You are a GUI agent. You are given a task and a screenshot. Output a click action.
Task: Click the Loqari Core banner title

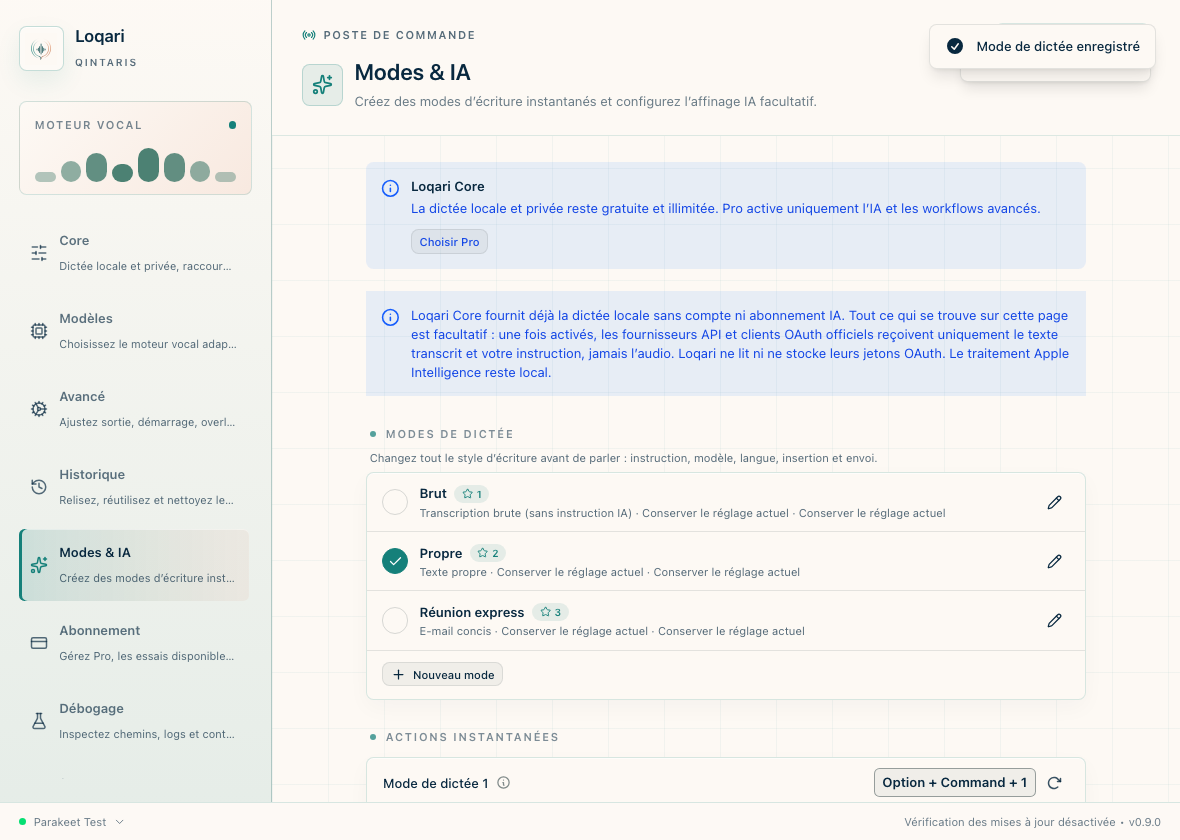448,187
